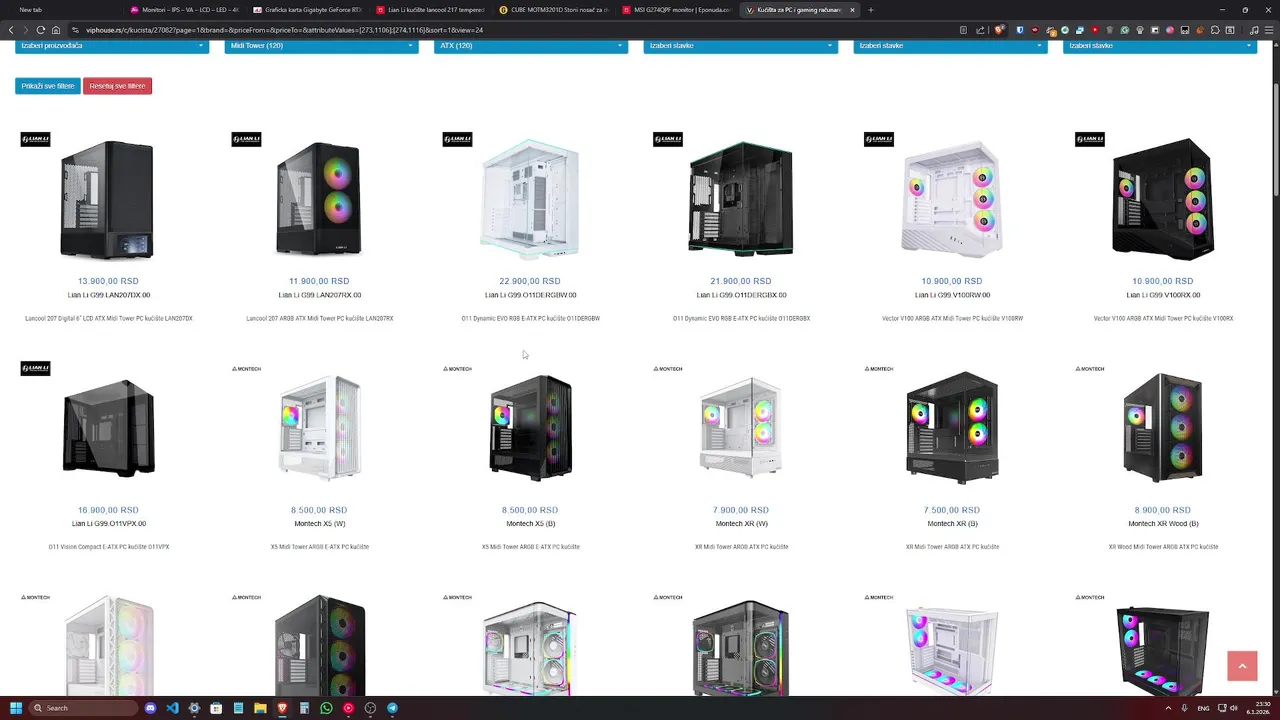The width and height of the screenshot is (1280, 720).
Task: Open the browser hamburger menu
Action: point(1269,30)
